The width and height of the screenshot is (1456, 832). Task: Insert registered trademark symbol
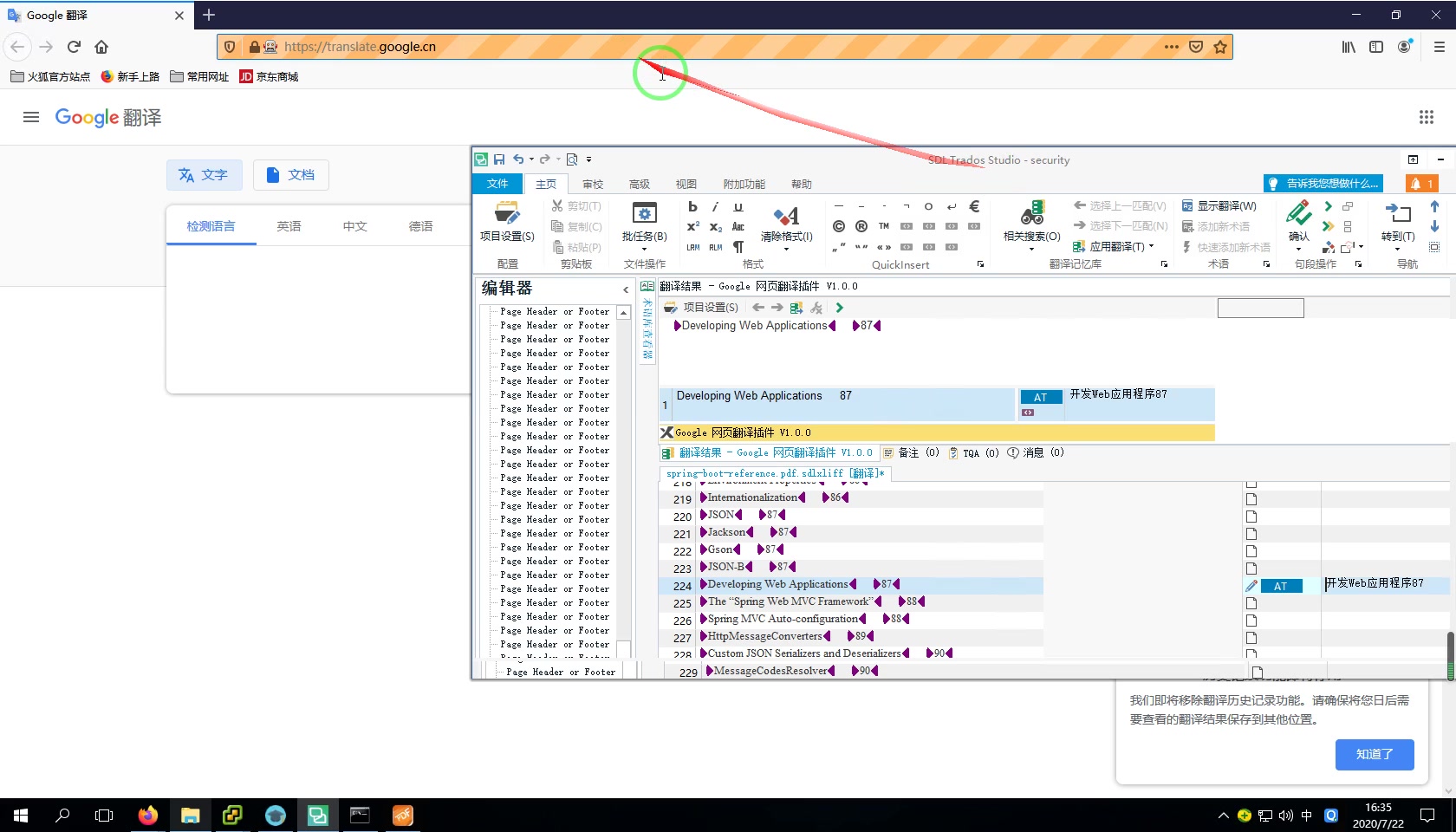861,226
